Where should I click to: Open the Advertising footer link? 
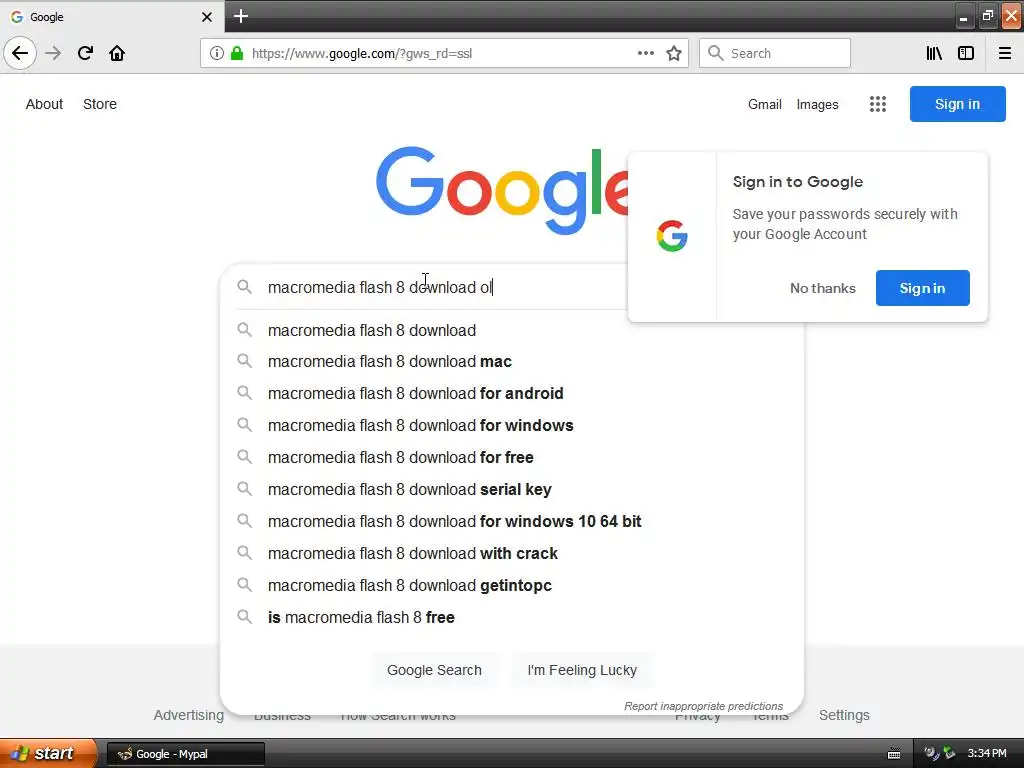point(189,715)
